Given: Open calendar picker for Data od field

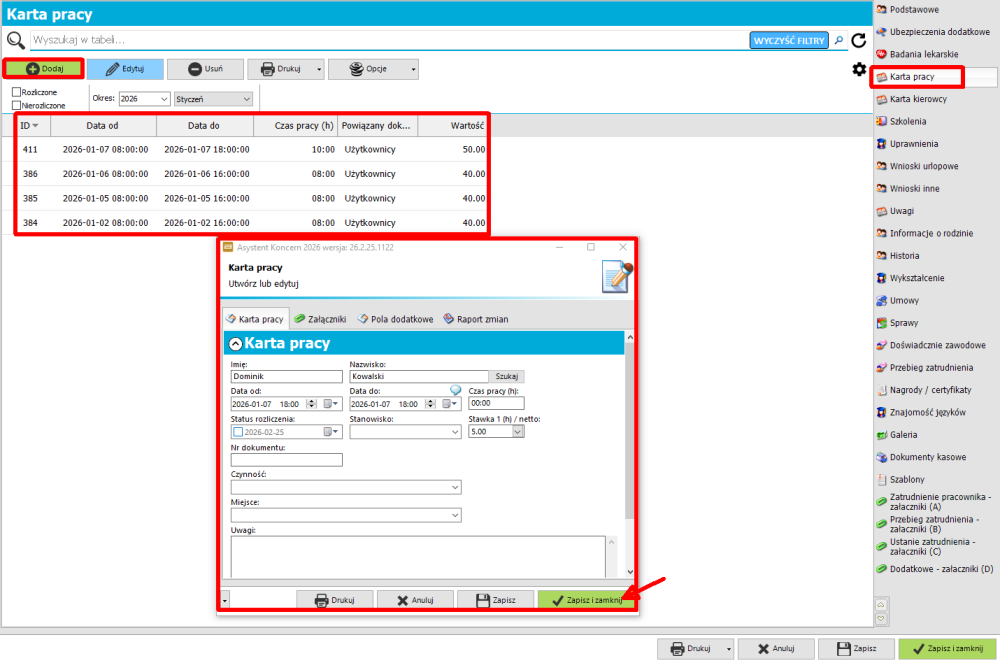Looking at the screenshot, I should (333, 404).
